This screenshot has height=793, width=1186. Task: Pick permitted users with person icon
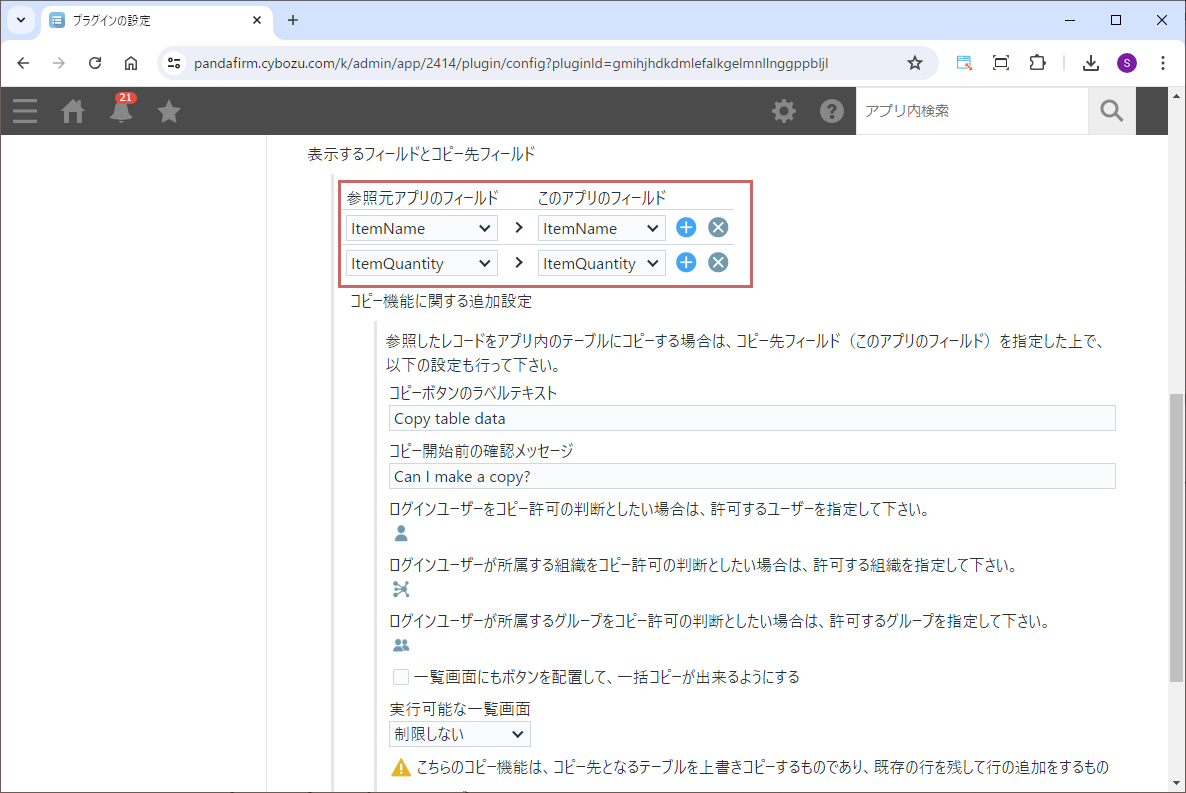pos(401,533)
